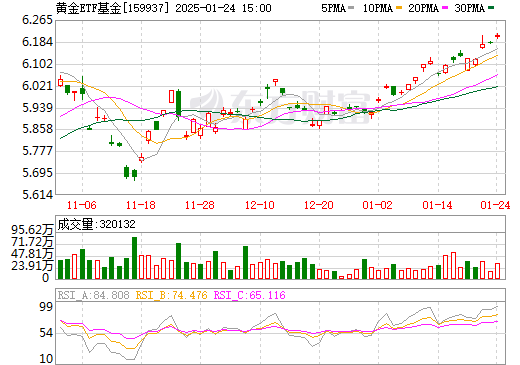Click the 5.614 price axis value

37,195
